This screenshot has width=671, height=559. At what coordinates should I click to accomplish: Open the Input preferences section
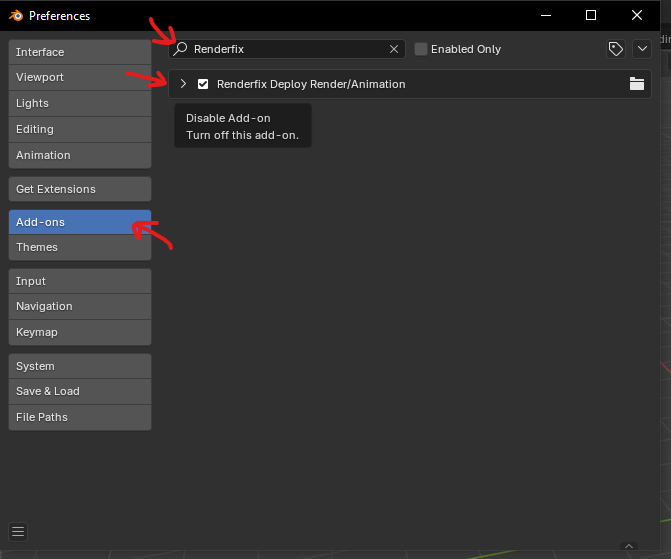coord(80,281)
